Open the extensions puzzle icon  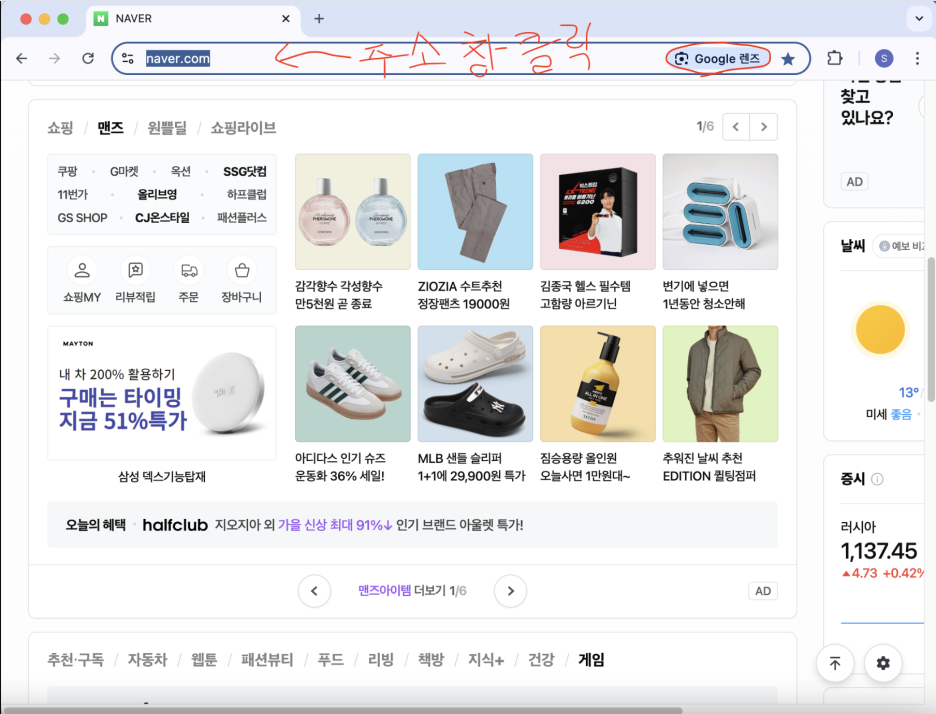[x=835, y=59]
